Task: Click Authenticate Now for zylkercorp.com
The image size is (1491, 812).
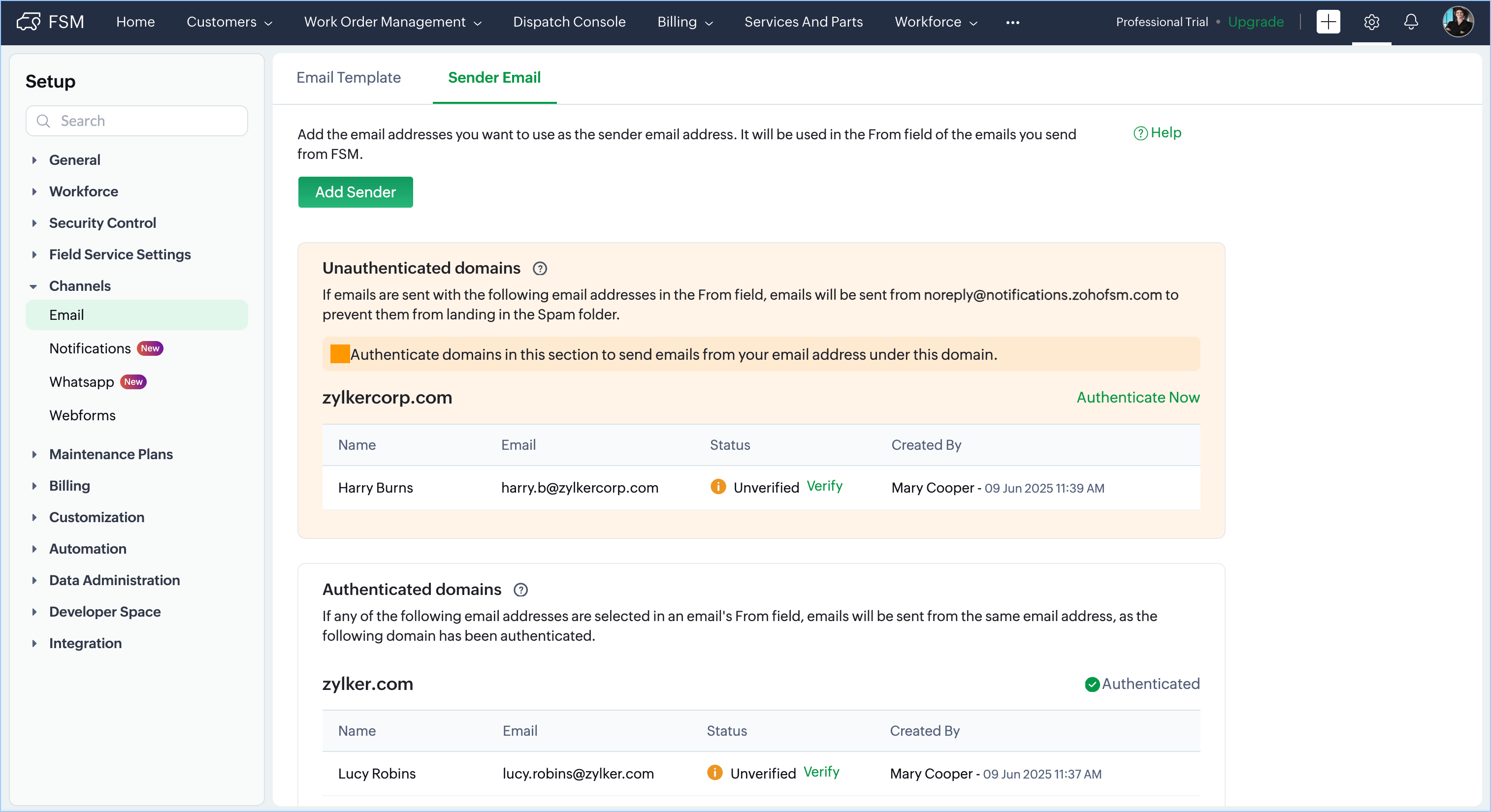Action: click(x=1137, y=397)
